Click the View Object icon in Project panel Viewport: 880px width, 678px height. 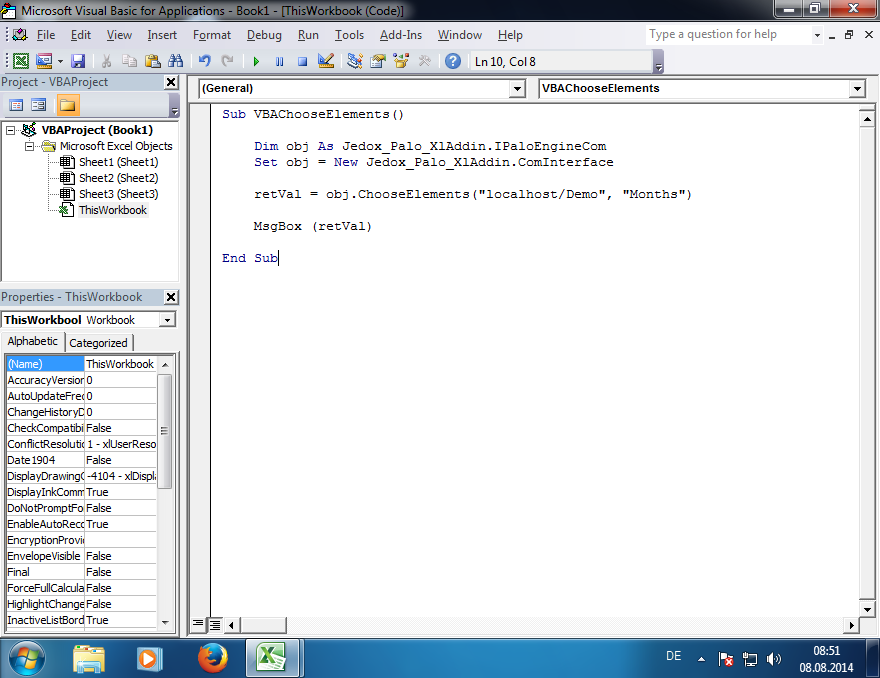(x=39, y=105)
